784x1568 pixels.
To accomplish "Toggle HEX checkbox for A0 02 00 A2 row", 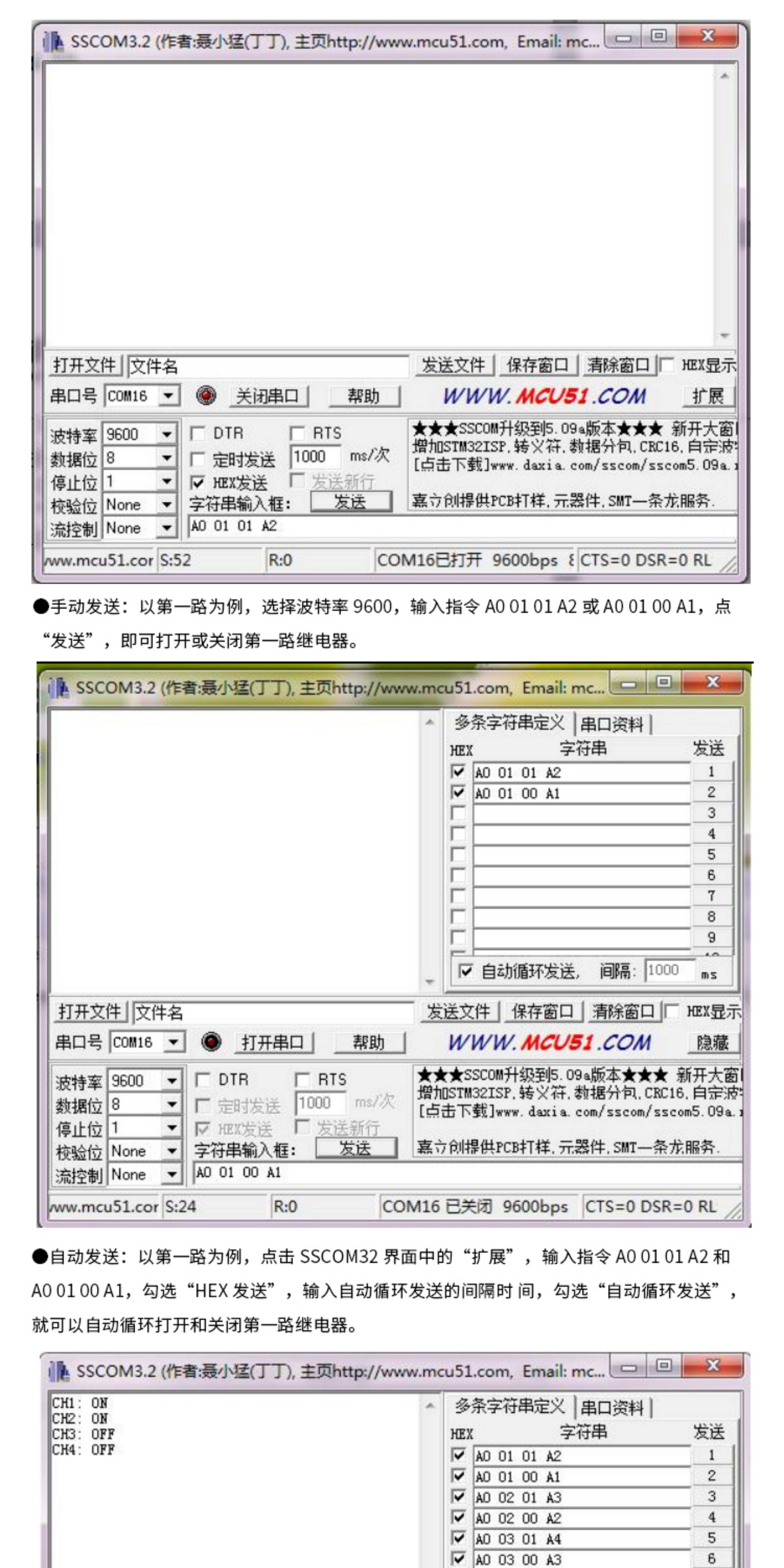I will (x=458, y=1517).
